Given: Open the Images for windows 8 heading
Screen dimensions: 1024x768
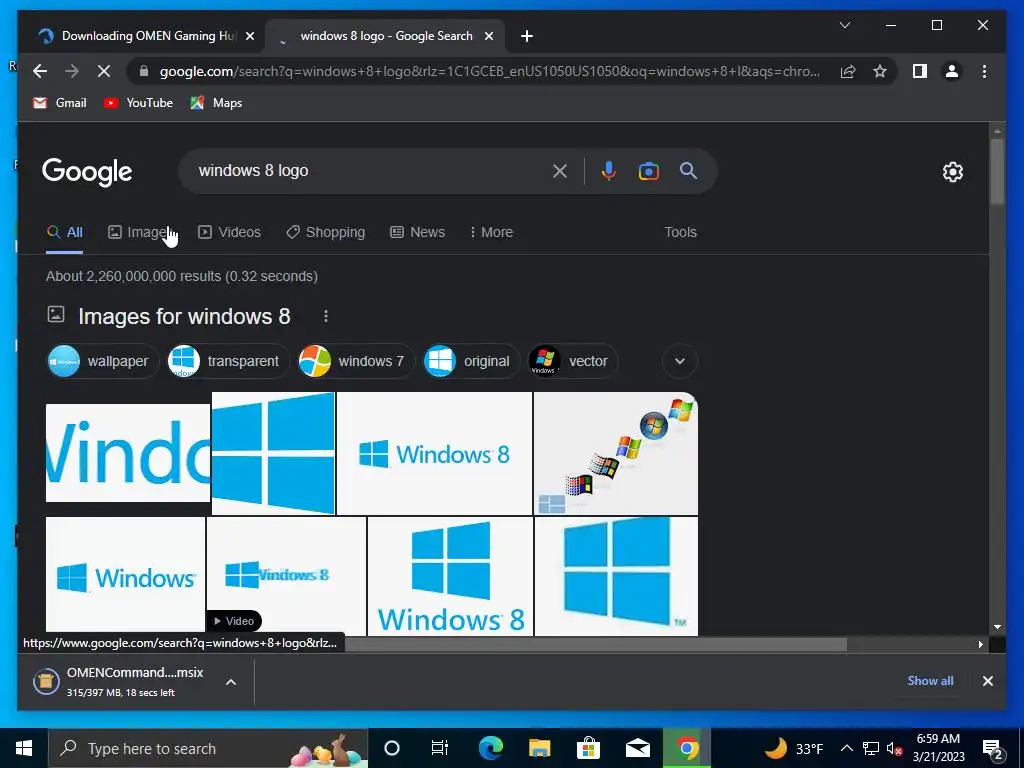Looking at the screenshot, I should point(184,317).
